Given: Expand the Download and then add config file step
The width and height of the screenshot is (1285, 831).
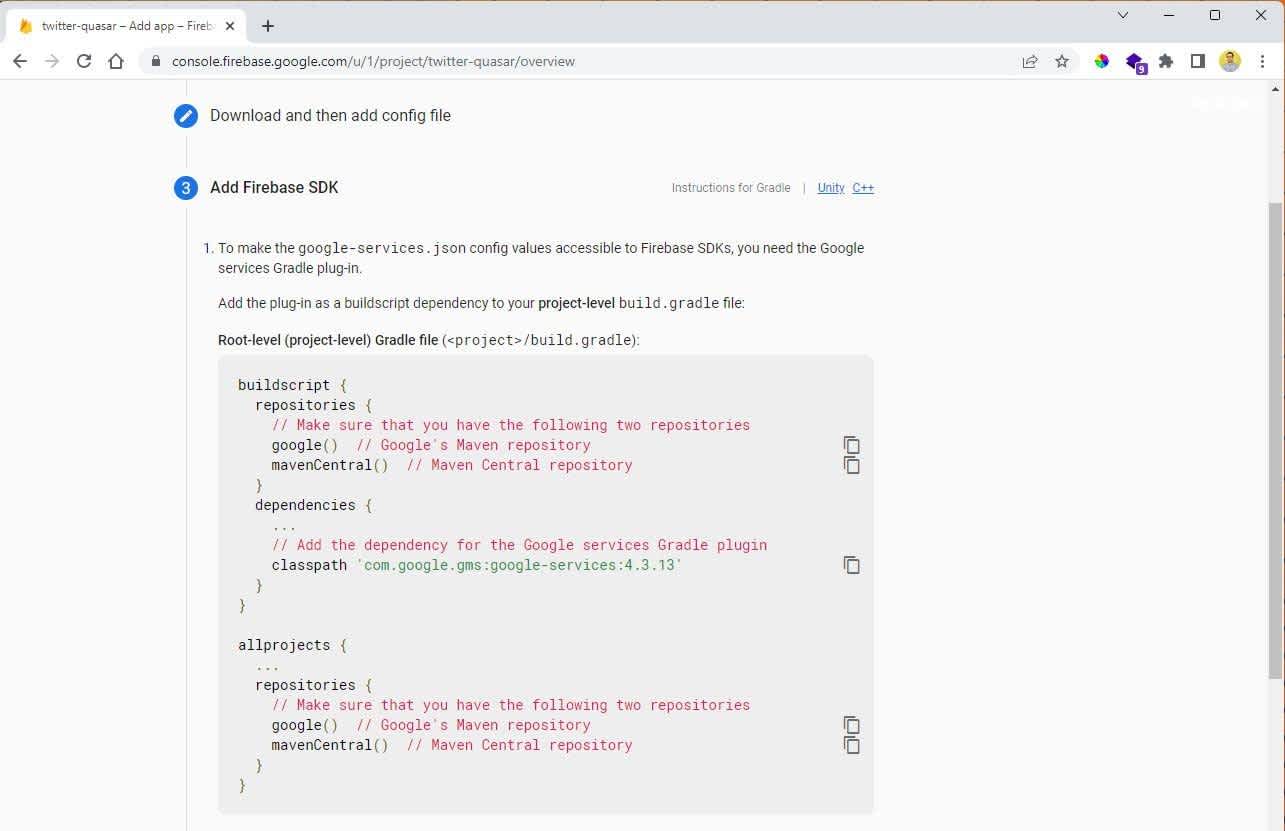Looking at the screenshot, I should point(330,116).
